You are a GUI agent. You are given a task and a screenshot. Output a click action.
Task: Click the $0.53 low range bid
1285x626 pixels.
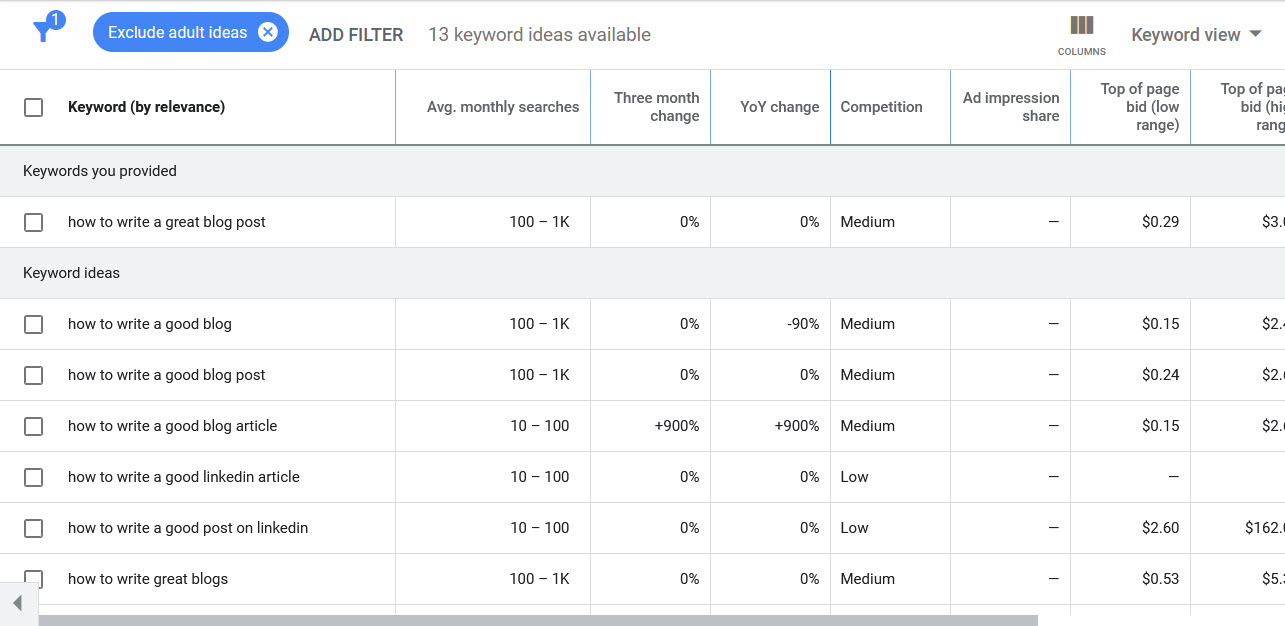[x=1160, y=579]
